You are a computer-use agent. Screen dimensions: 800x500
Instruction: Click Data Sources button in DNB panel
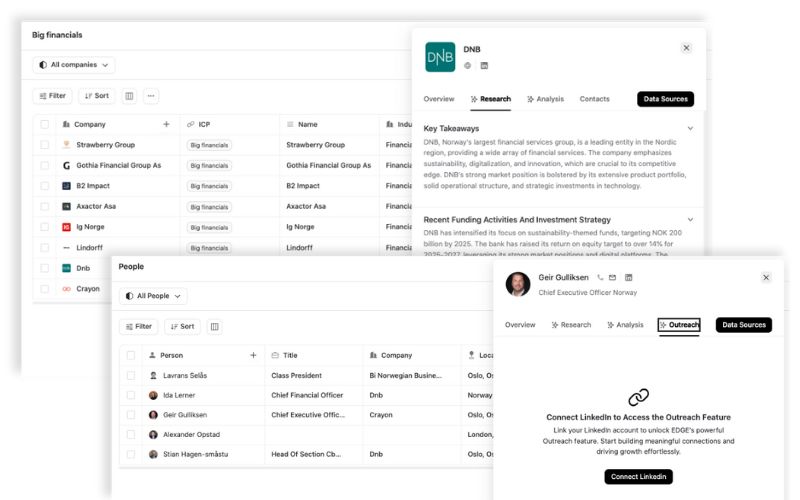(665, 99)
